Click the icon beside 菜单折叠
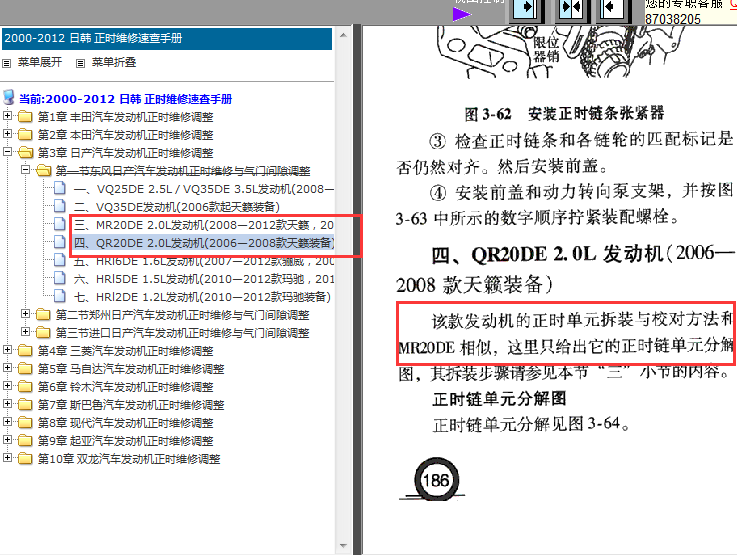 coord(80,63)
